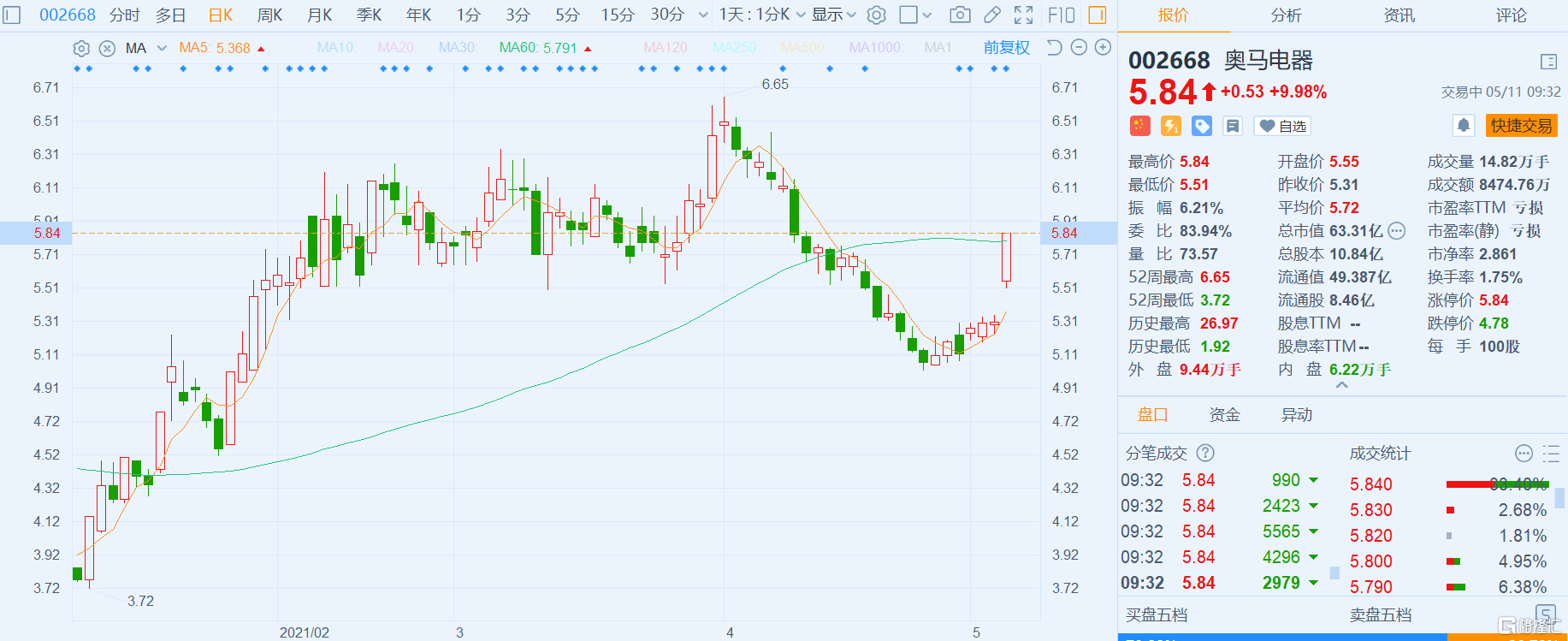Viewport: 1568px width, 641px height.
Task: Open the F10 company info
Action: tap(1062, 15)
